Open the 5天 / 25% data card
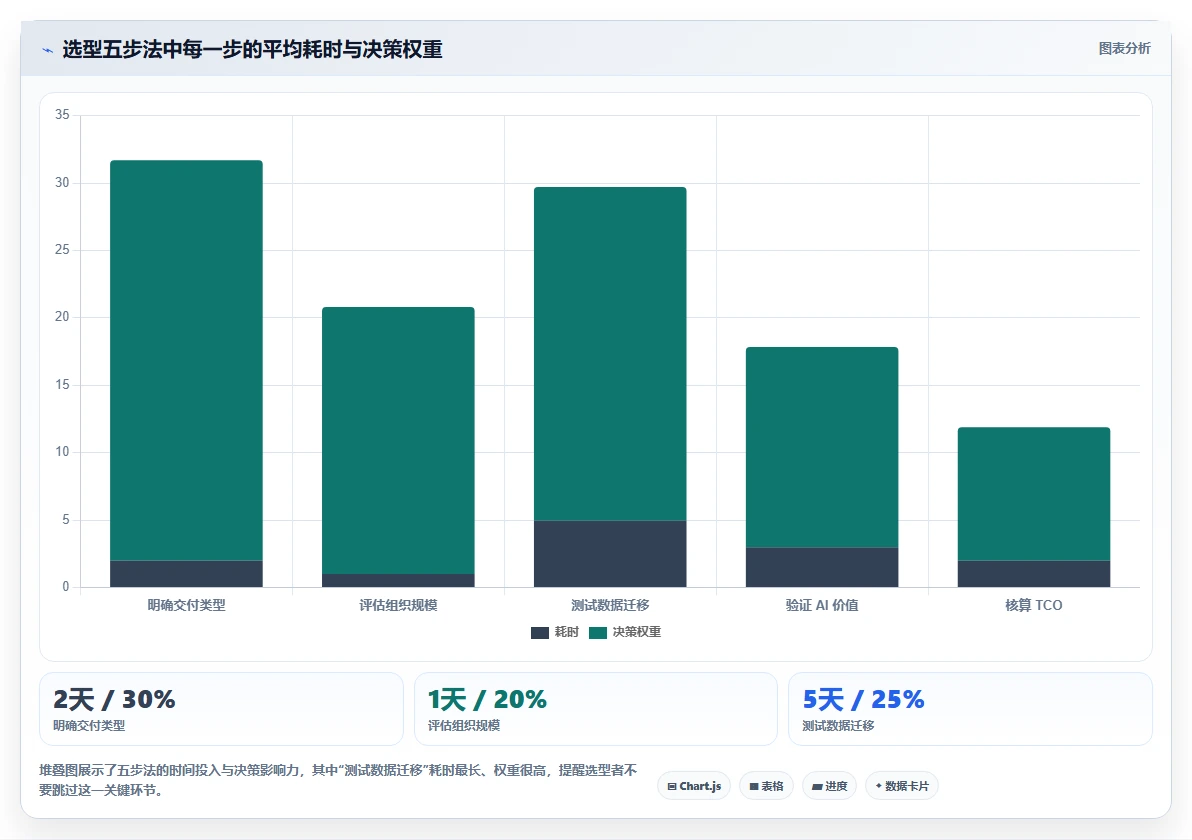The height and width of the screenshot is (840, 1192). (x=970, y=708)
